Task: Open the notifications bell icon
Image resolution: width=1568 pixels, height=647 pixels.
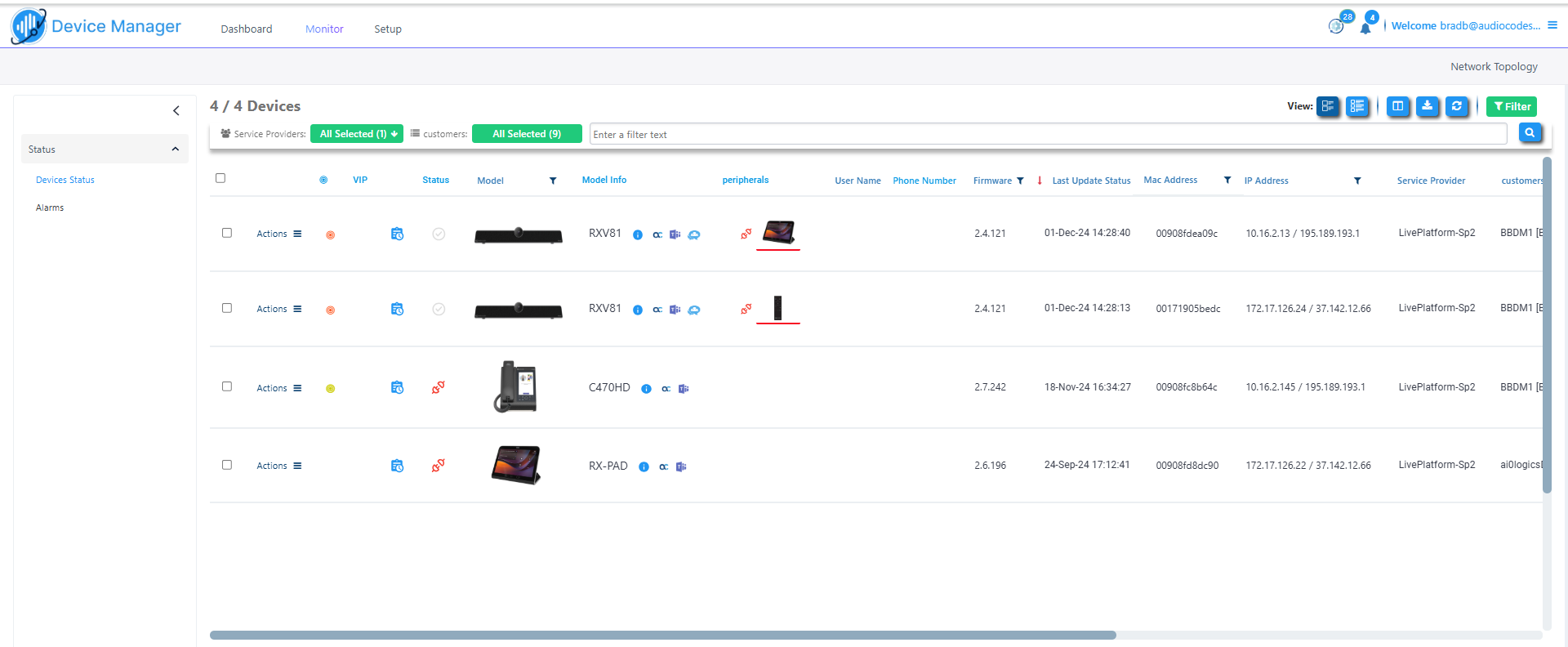Action: pos(1365,29)
